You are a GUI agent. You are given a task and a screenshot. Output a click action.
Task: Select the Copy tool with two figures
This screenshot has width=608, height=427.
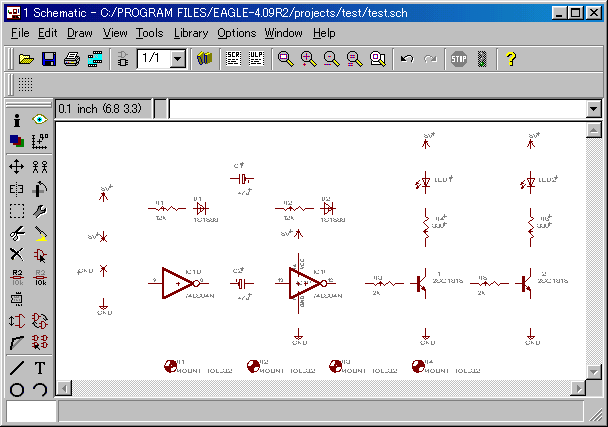(40, 167)
